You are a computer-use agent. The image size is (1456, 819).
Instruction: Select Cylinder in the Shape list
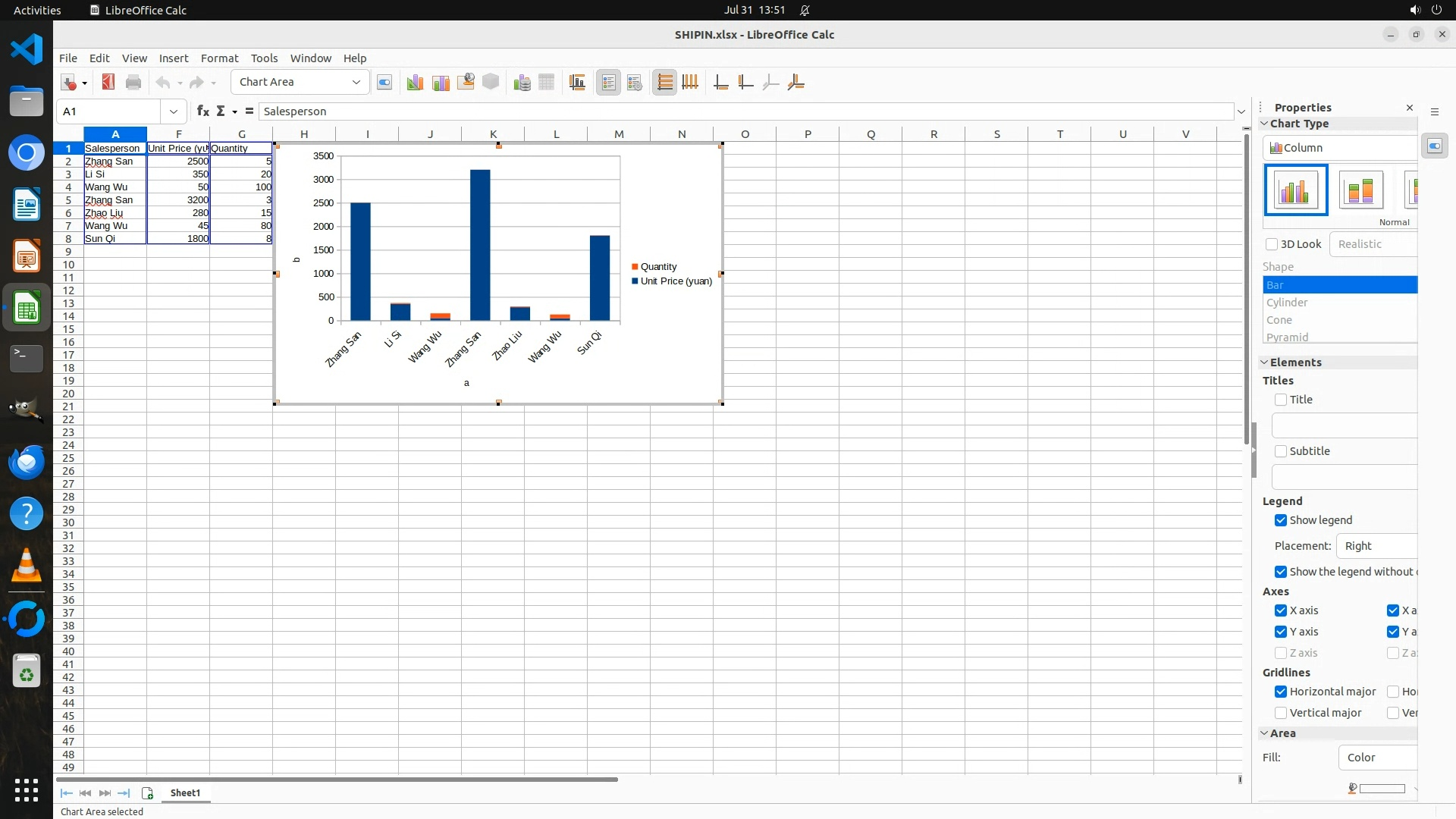point(1287,303)
